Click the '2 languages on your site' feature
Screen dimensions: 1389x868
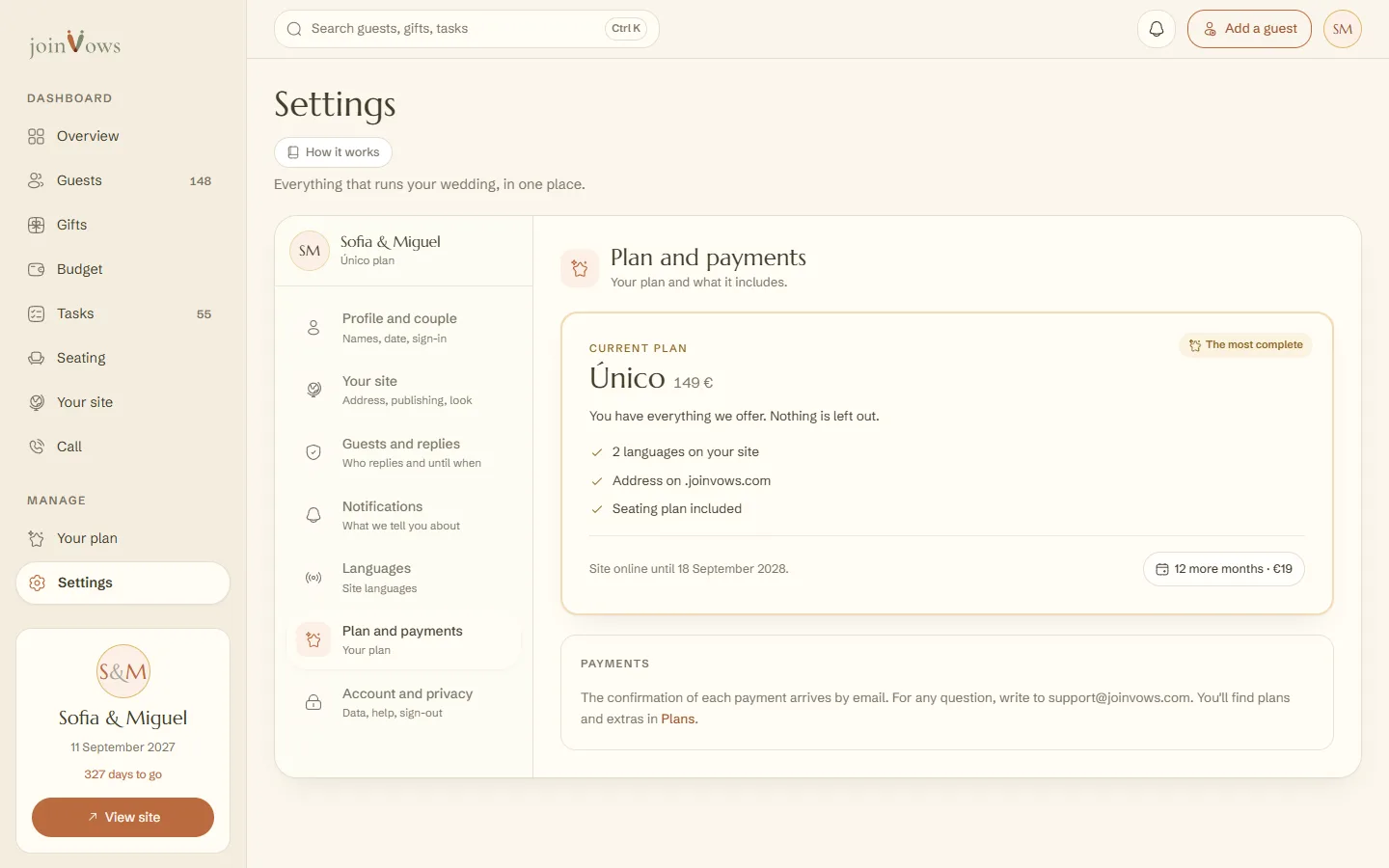click(x=686, y=452)
